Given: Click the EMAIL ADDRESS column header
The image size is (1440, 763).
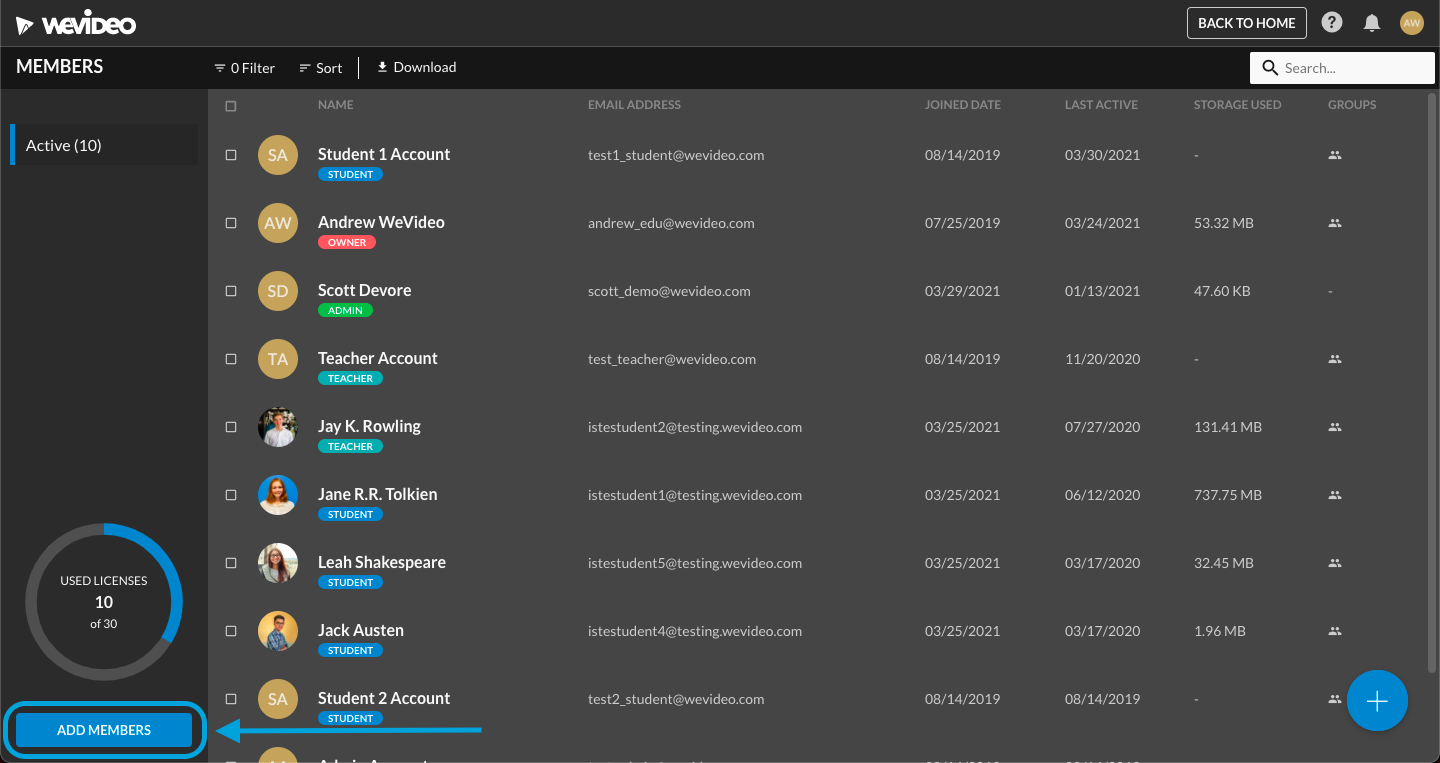Looking at the screenshot, I should [x=634, y=105].
